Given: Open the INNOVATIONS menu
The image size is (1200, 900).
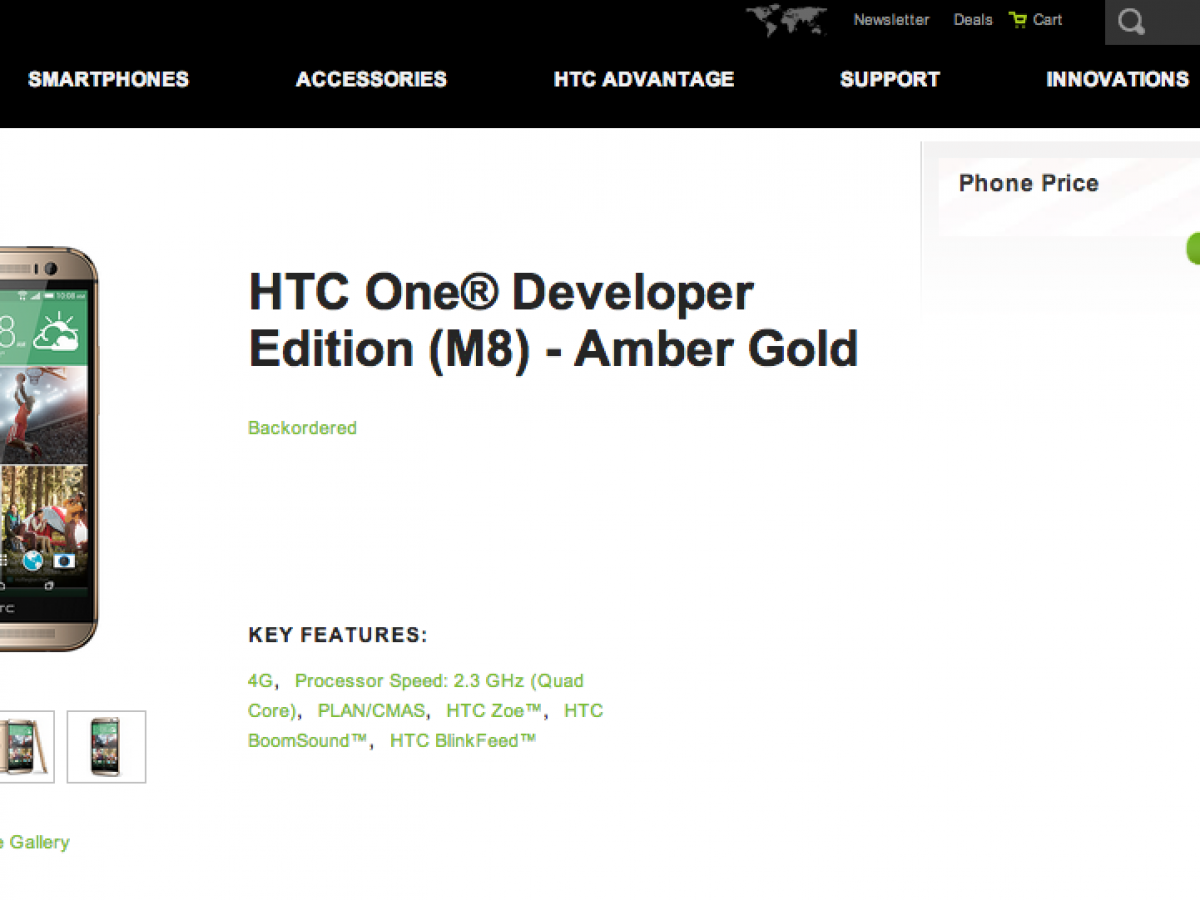Looking at the screenshot, I should 1117,79.
